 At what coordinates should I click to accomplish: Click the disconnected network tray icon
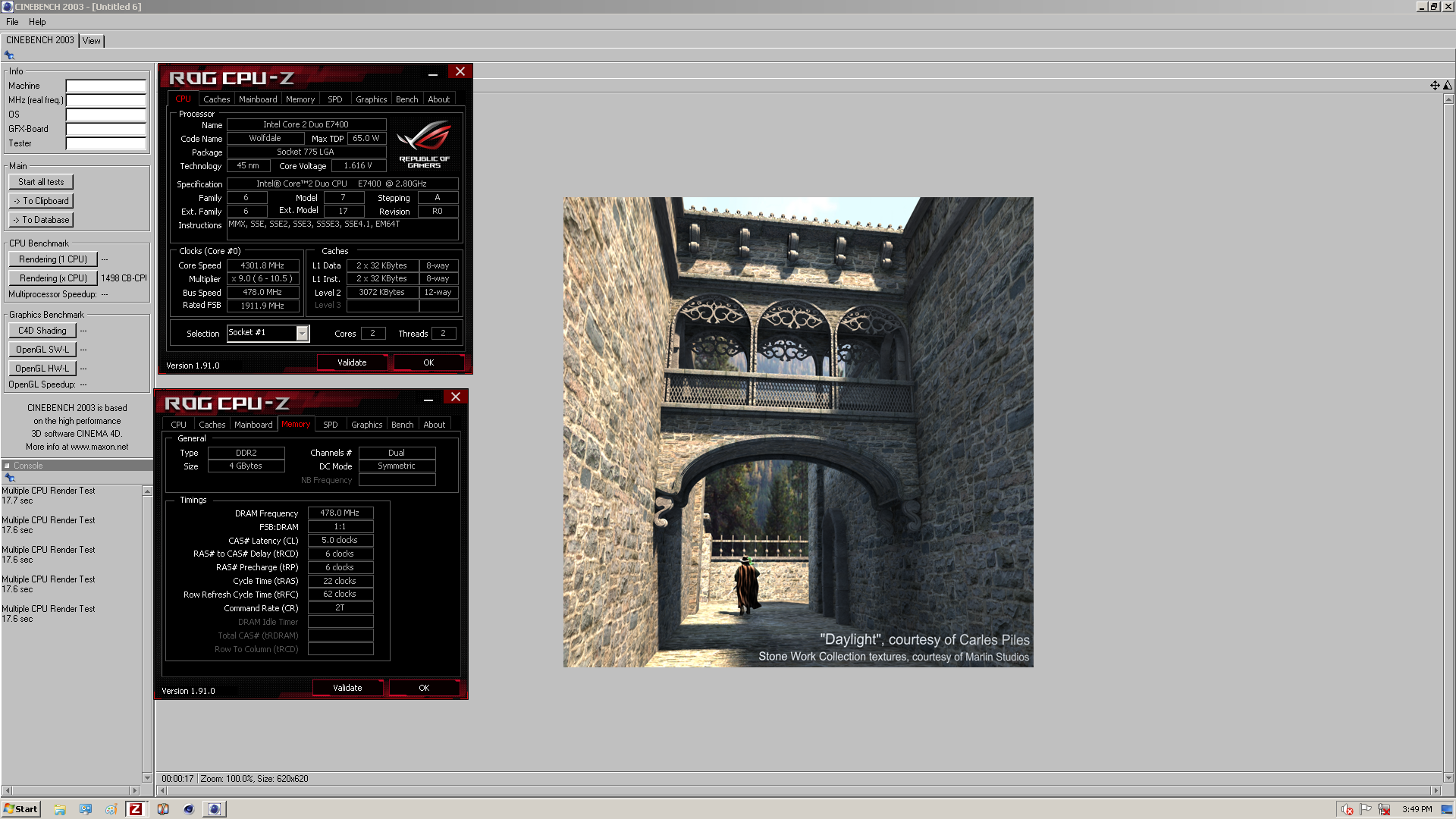tap(1384, 809)
